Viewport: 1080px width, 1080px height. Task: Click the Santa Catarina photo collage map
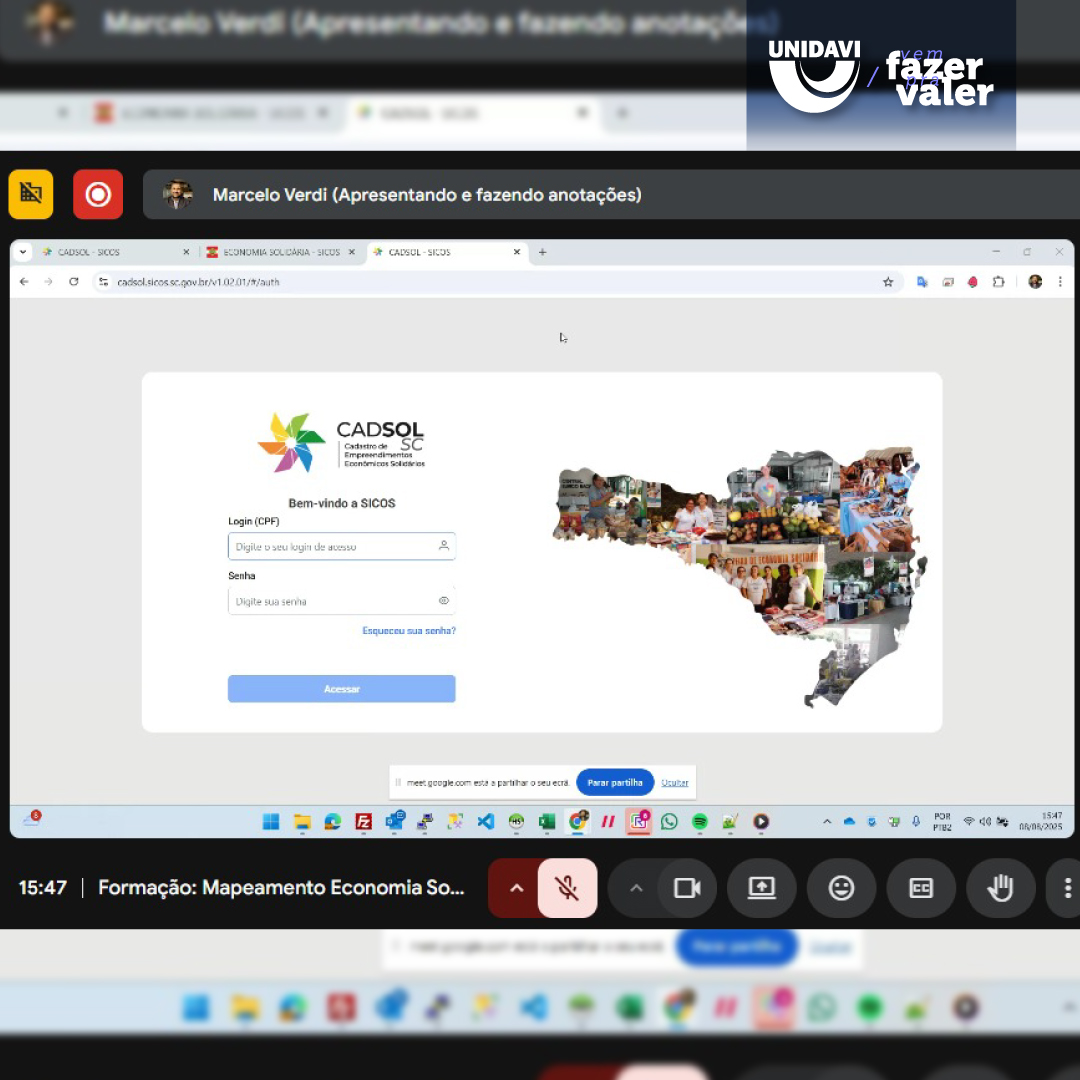pyautogui.click(x=741, y=576)
